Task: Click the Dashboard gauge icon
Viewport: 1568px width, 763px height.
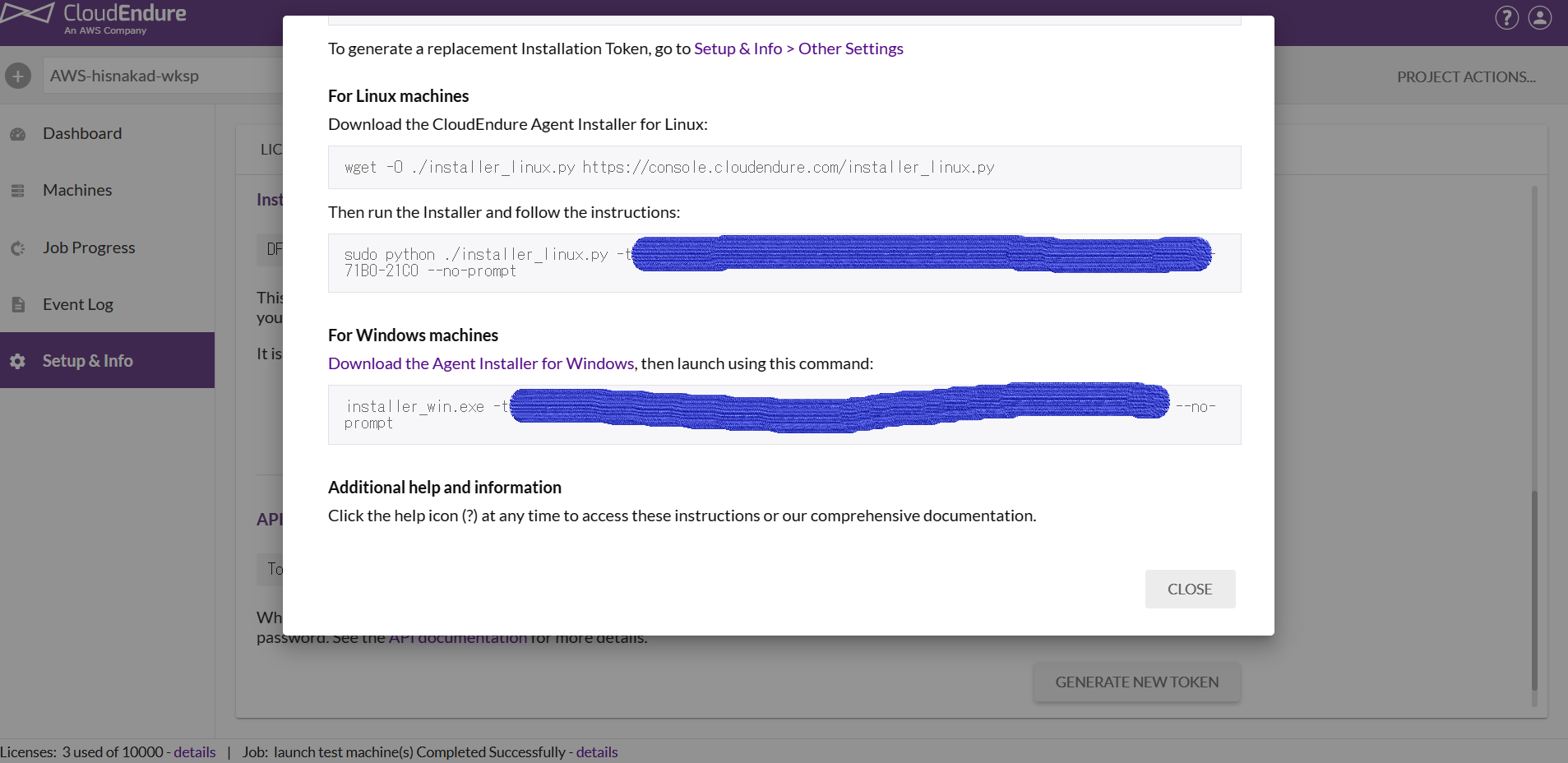Action: tap(18, 134)
